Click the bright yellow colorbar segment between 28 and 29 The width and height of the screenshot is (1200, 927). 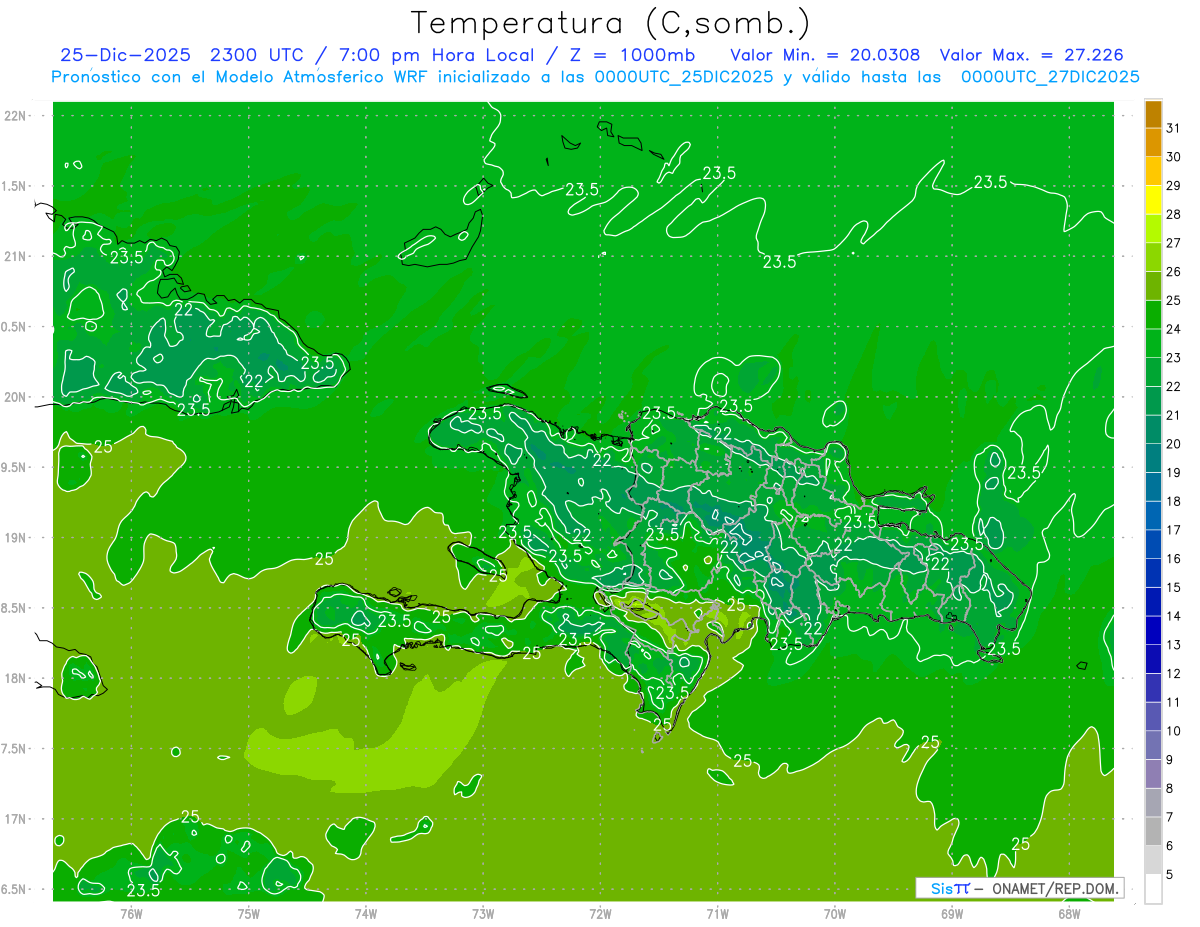point(1153,200)
